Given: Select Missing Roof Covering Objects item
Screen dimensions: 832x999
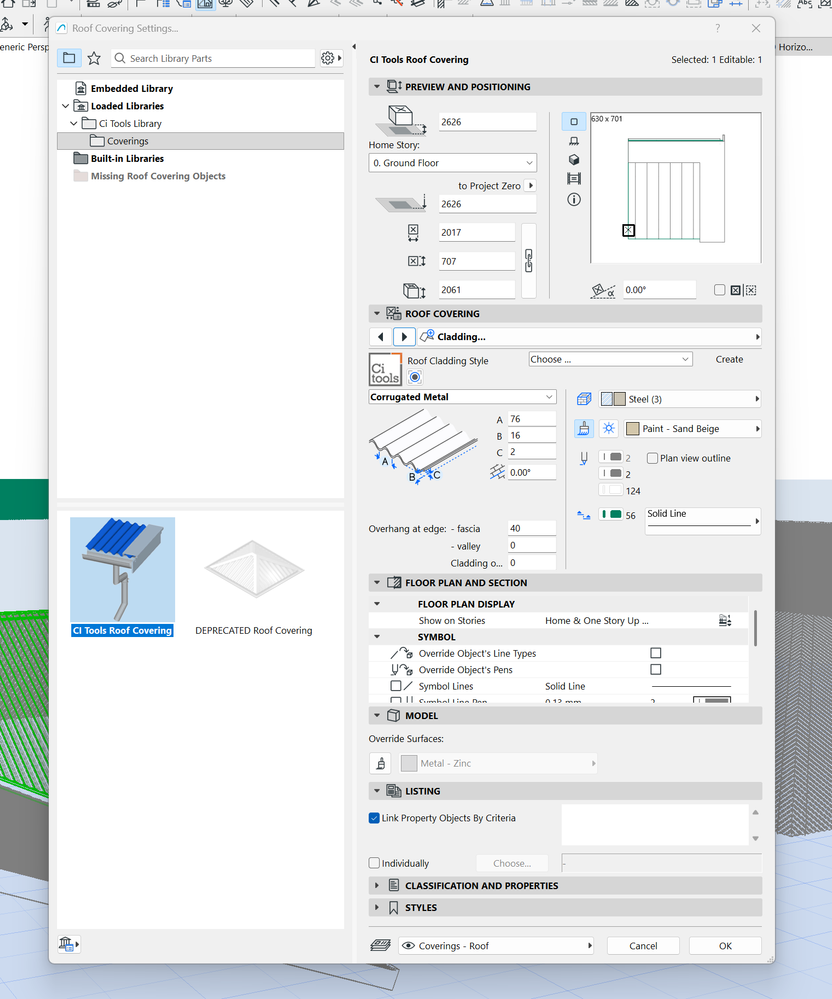Looking at the screenshot, I should (157, 176).
